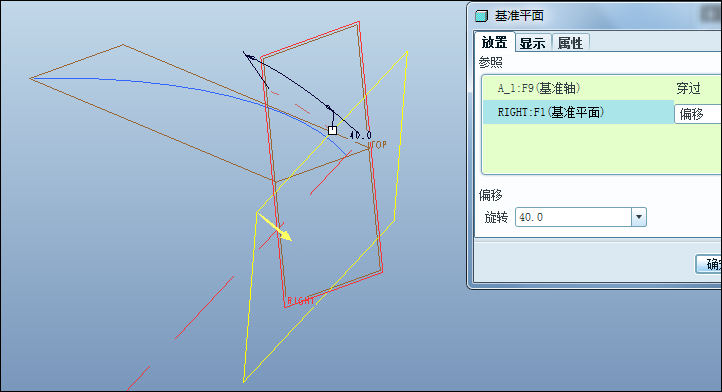The image size is (722, 392).
Task: Open the 属性 tab
Action: (570, 43)
